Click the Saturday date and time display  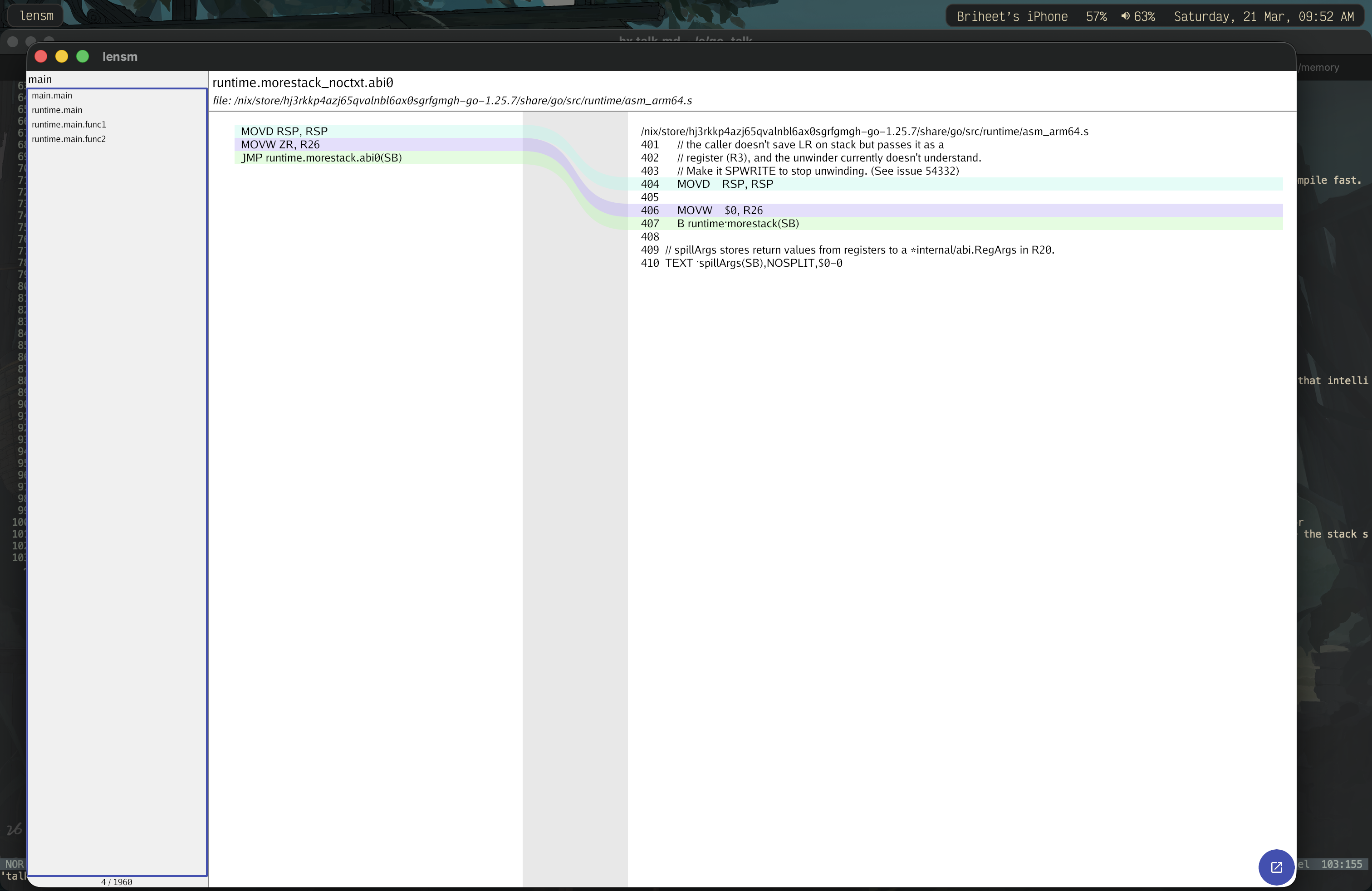tap(1264, 17)
